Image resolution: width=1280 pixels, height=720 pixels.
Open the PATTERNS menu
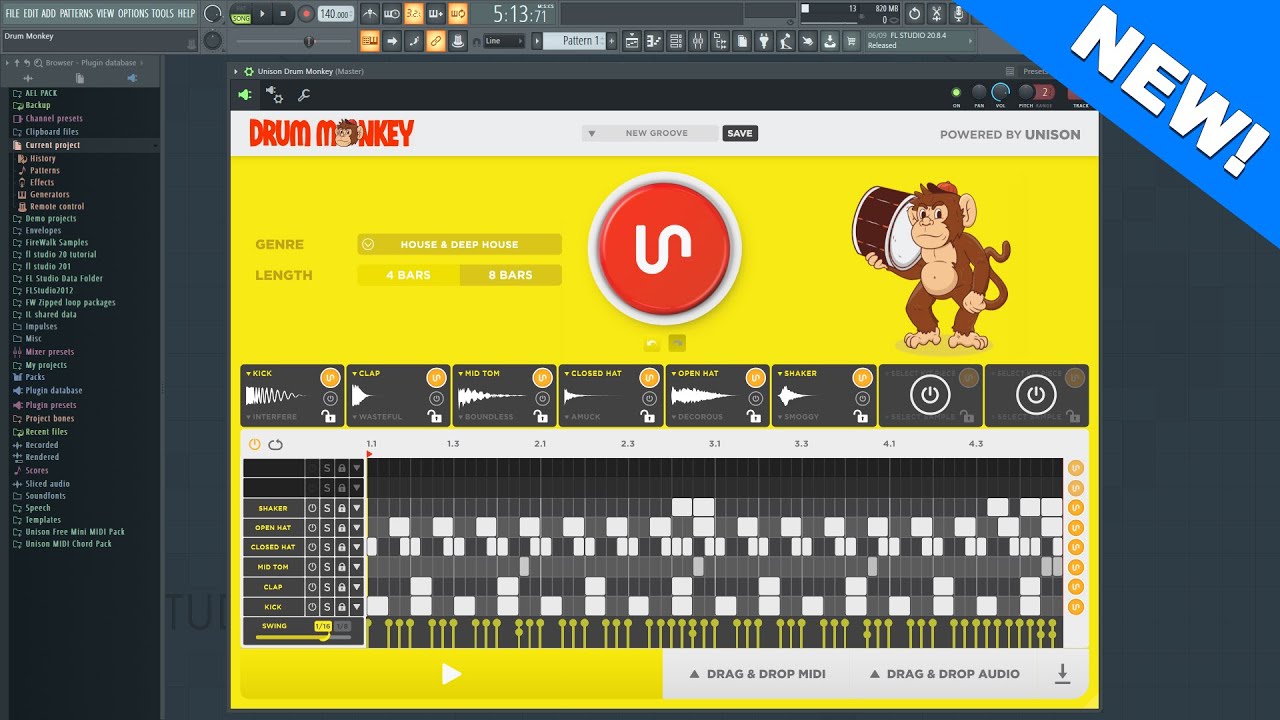77,13
